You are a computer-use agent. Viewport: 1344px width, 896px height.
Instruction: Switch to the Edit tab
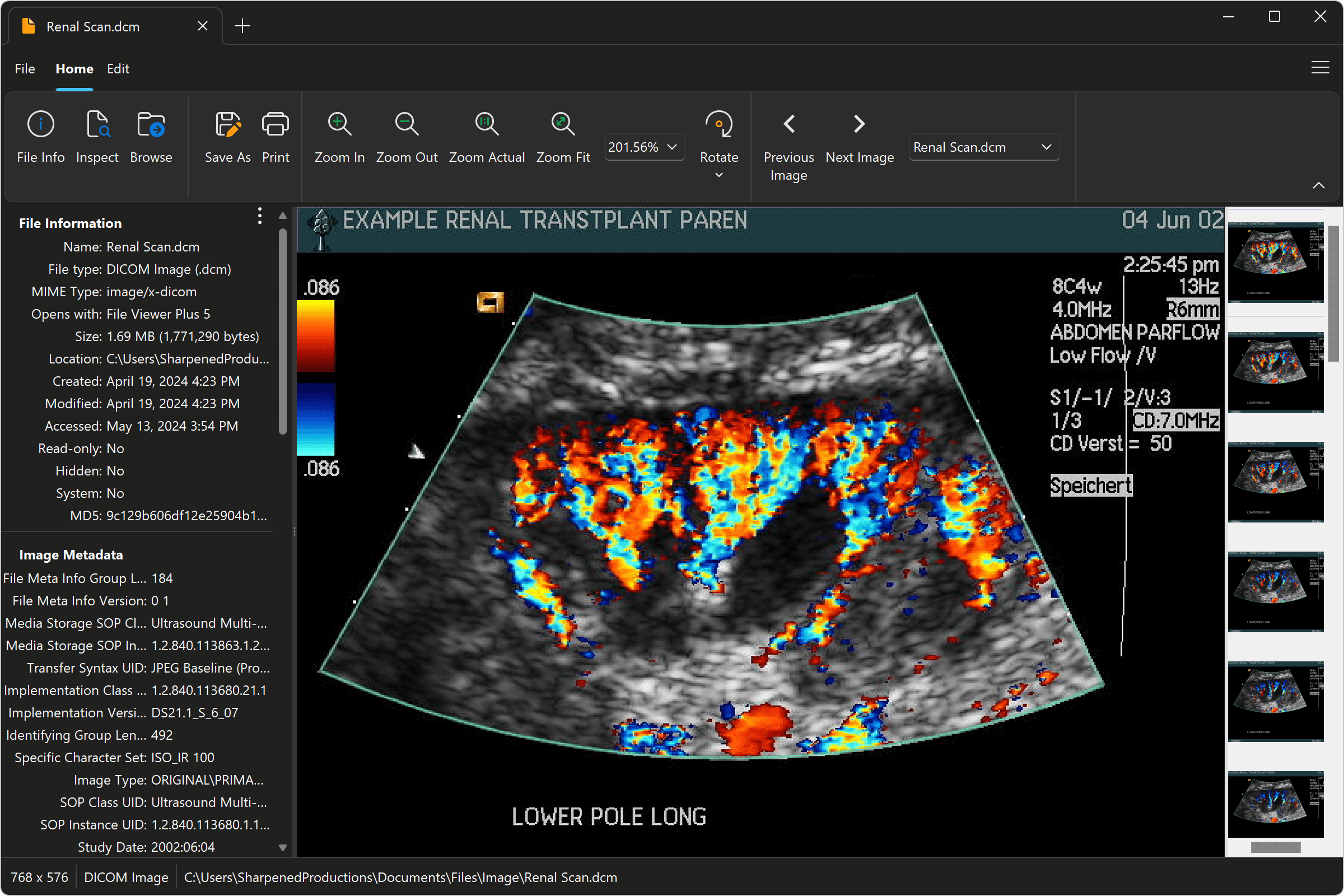point(118,68)
